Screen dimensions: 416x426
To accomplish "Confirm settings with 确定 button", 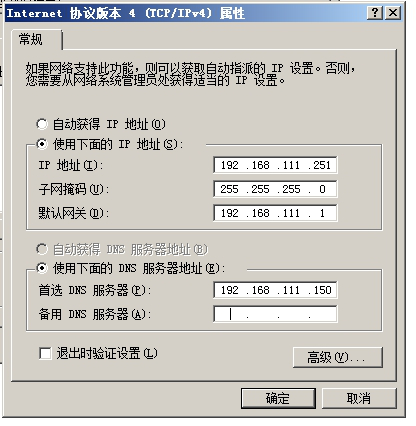I will pos(278,398).
